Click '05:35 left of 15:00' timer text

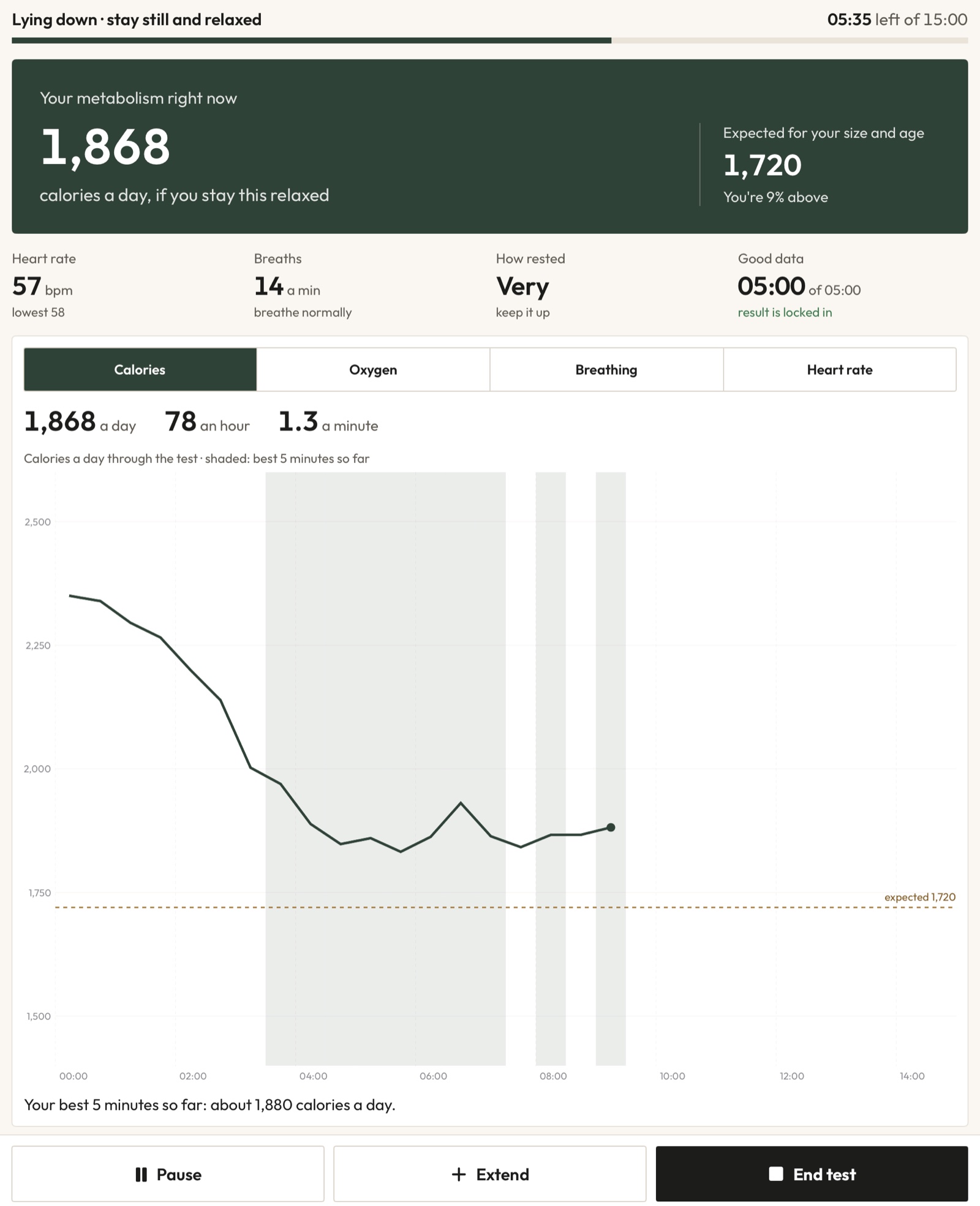coord(897,20)
